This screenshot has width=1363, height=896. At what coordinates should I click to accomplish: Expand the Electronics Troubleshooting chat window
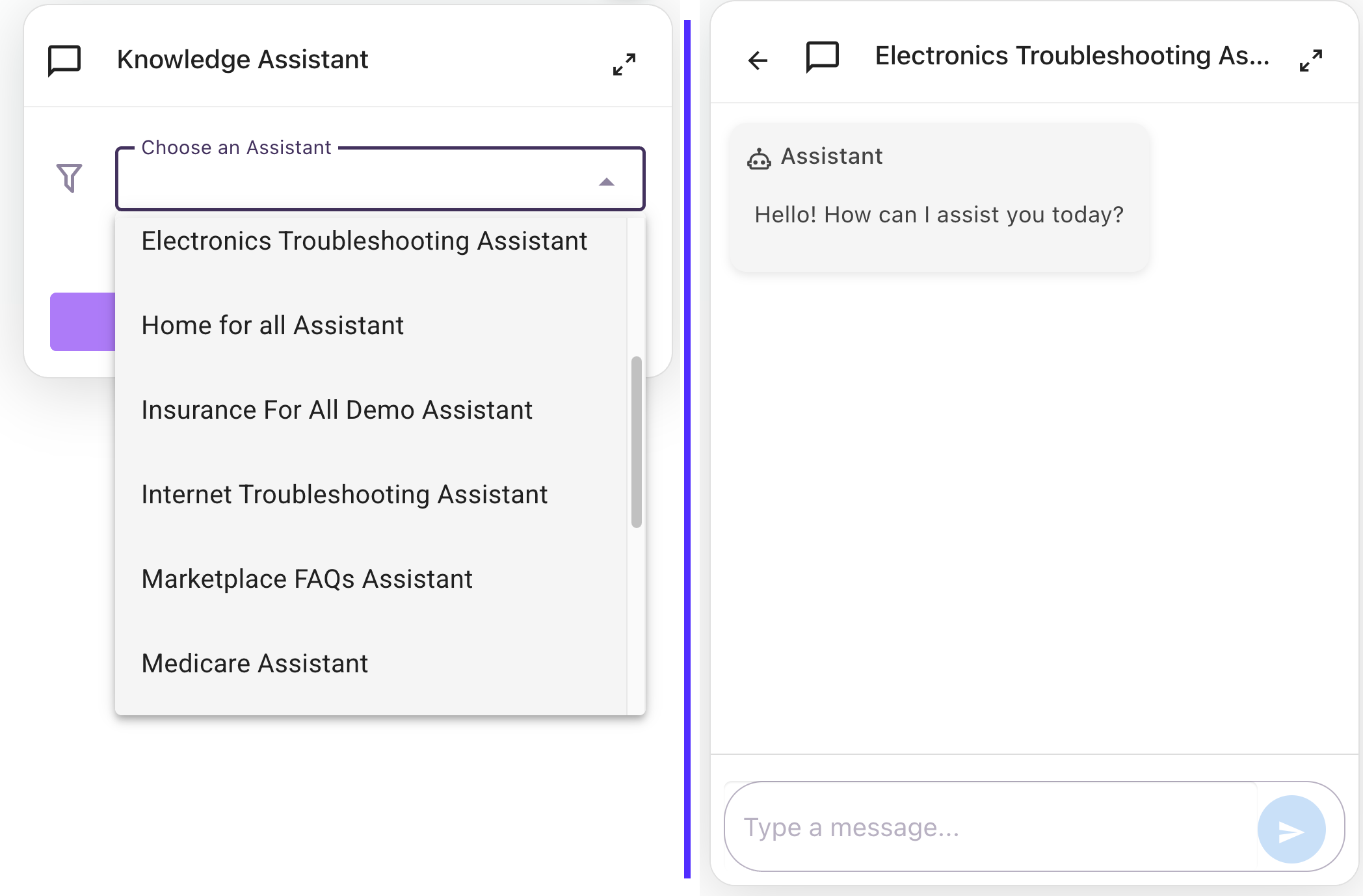[x=1310, y=60]
